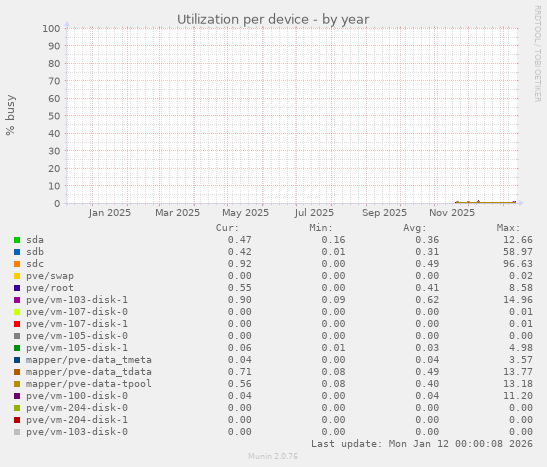
Task: Click the pve/vm-204-disk-1 legend label
Action: click(77, 420)
